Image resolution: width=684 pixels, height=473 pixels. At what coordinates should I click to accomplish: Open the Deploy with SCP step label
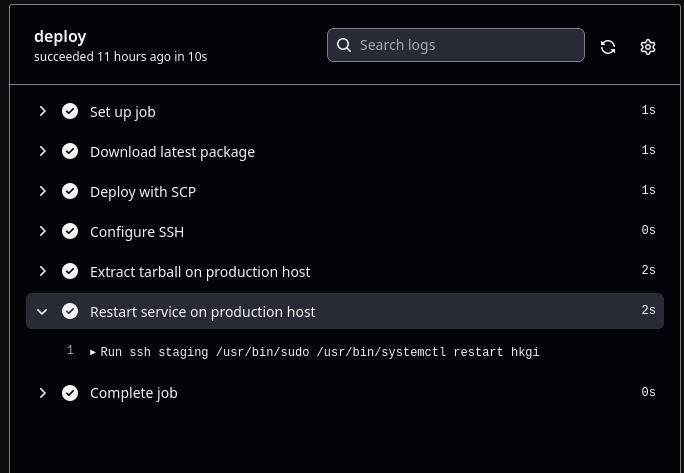[x=142, y=192]
